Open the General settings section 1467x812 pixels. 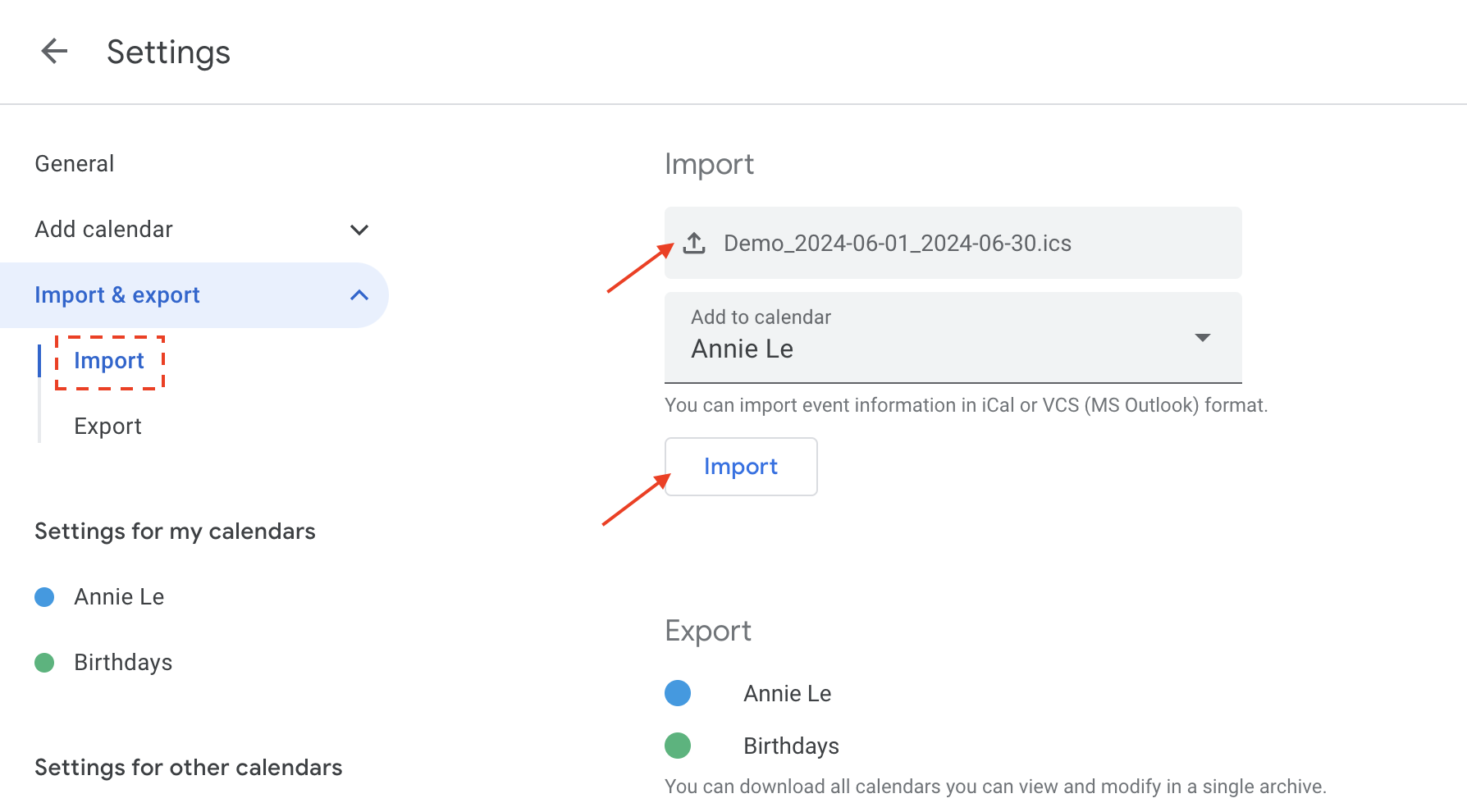click(x=75, y=164)
